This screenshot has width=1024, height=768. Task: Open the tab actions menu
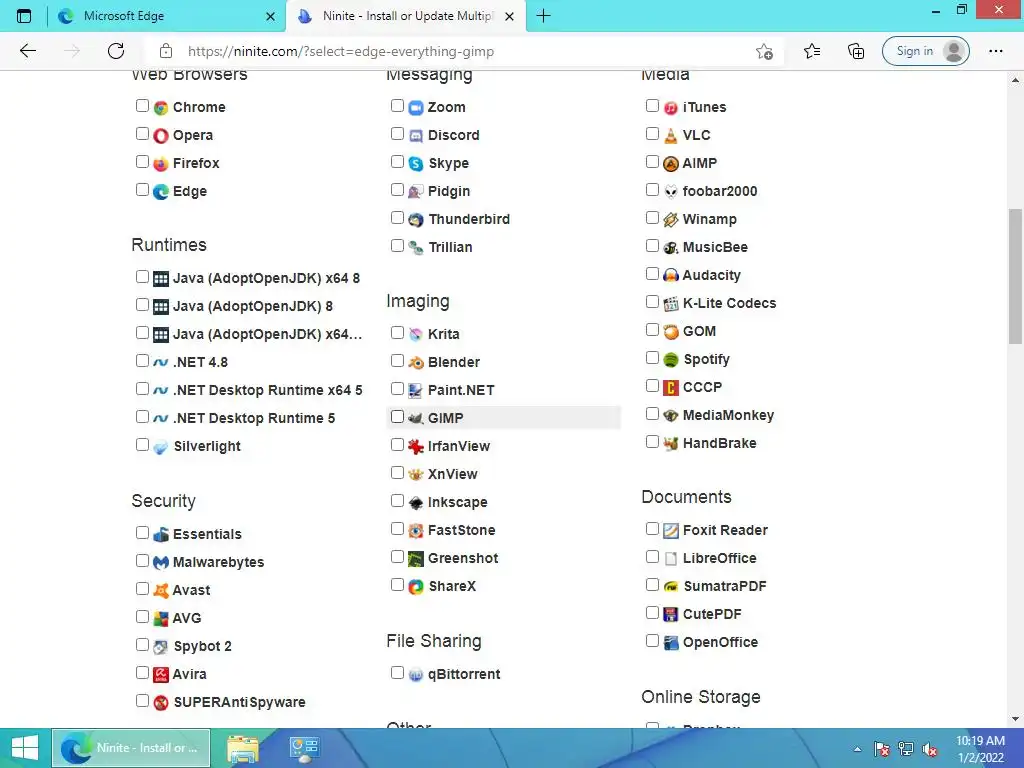tap(24, 16)
